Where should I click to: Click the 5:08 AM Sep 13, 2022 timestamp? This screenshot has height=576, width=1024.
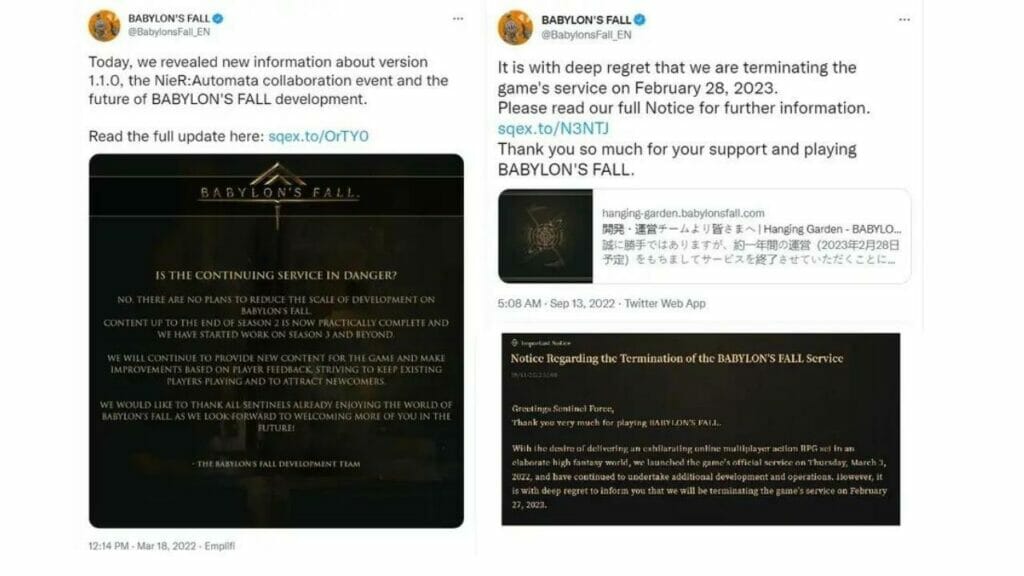pyautogui.click(x=556, y=303)
